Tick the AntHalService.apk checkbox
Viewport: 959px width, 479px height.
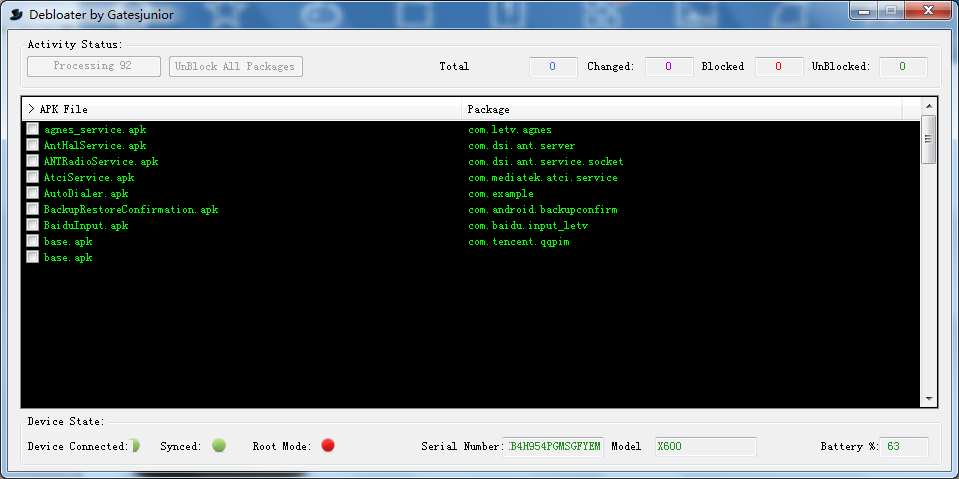point(32,146)
